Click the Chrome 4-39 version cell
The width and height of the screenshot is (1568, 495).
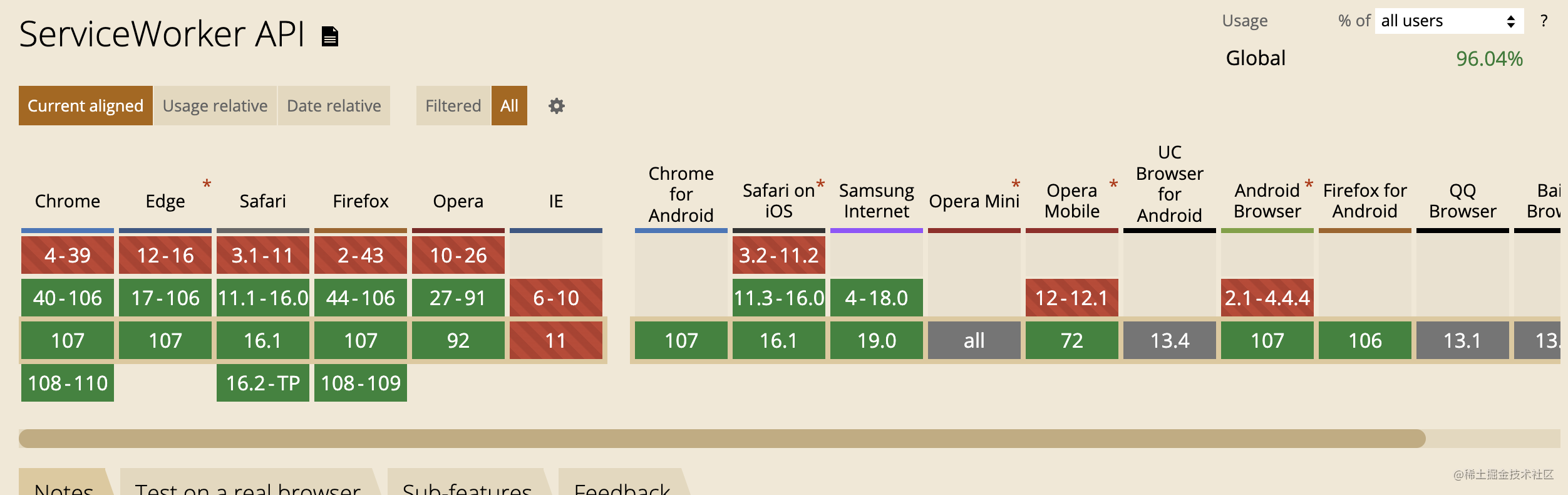68,255
